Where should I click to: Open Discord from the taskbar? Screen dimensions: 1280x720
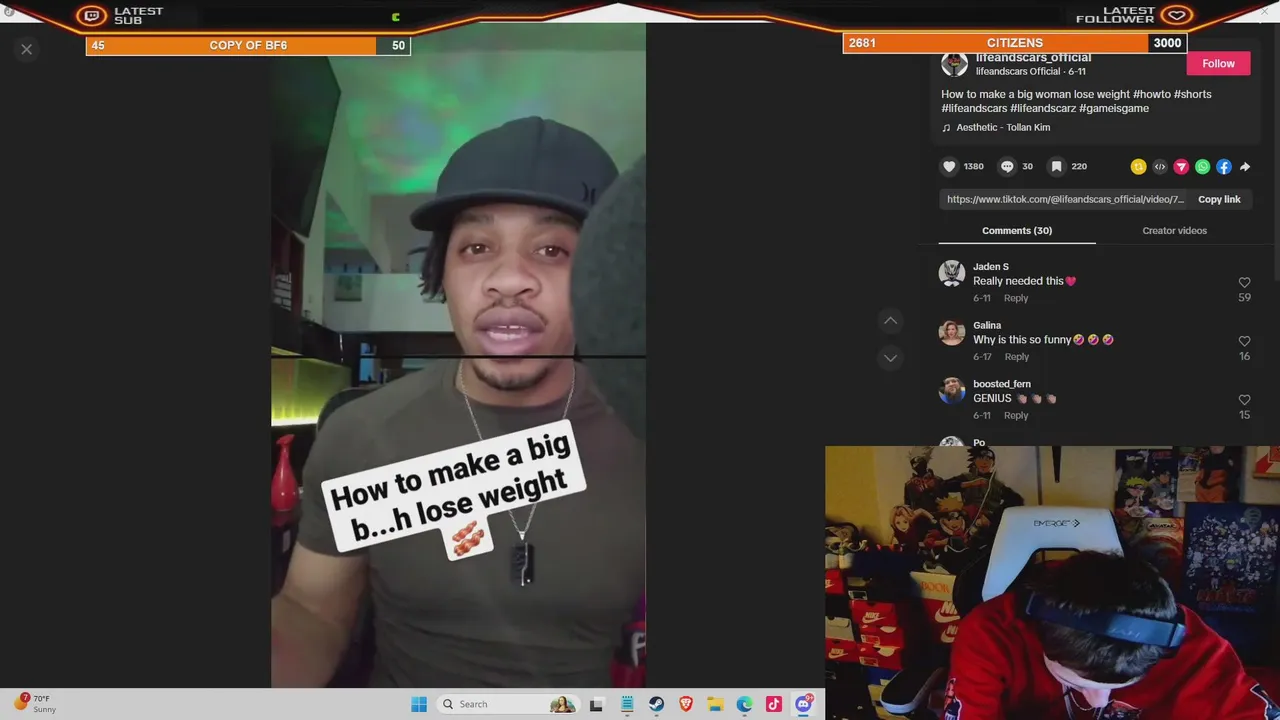(803, 704)
